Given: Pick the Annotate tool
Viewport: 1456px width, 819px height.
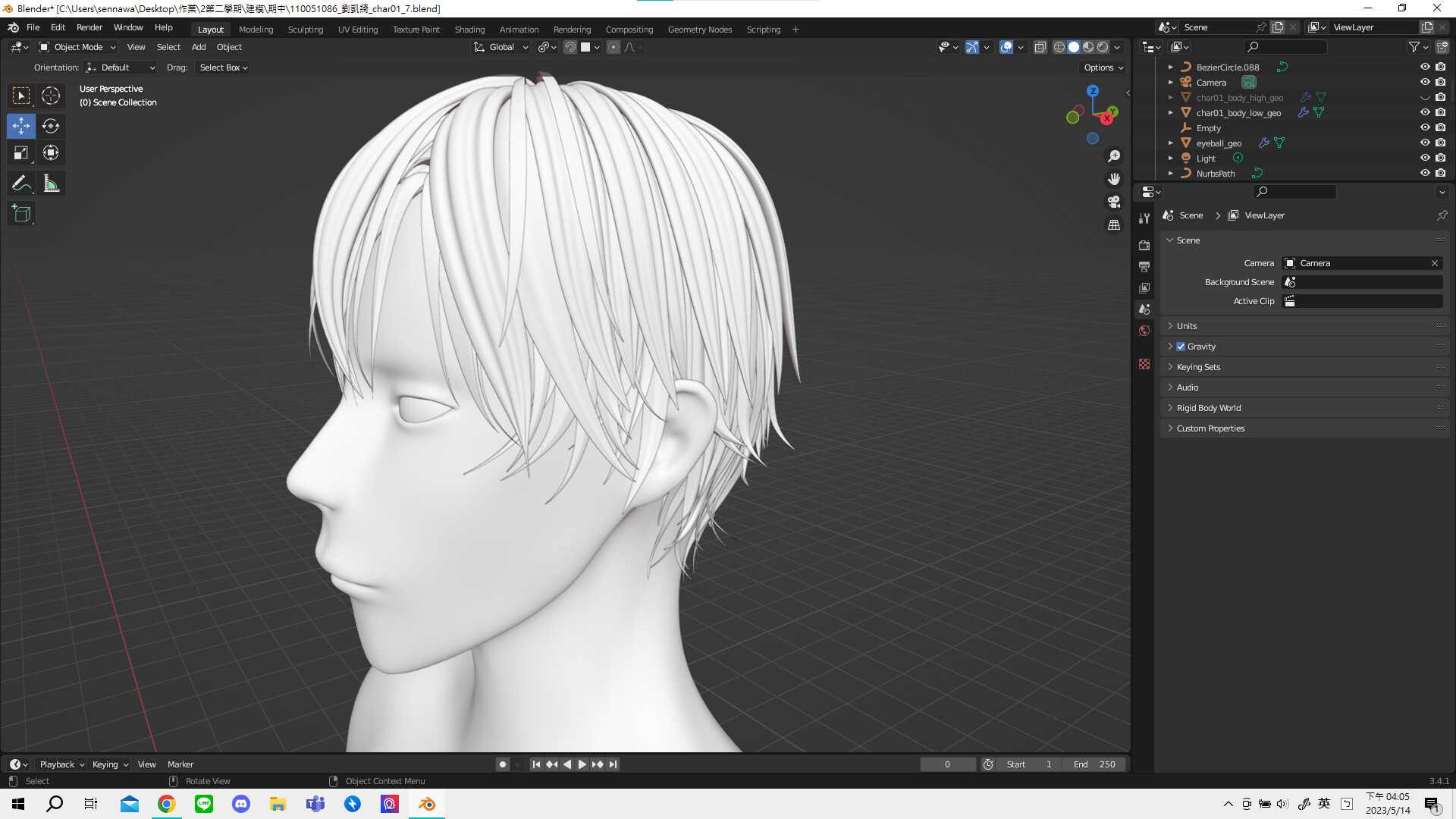Looking at the screenshot, I should [20, 183].
